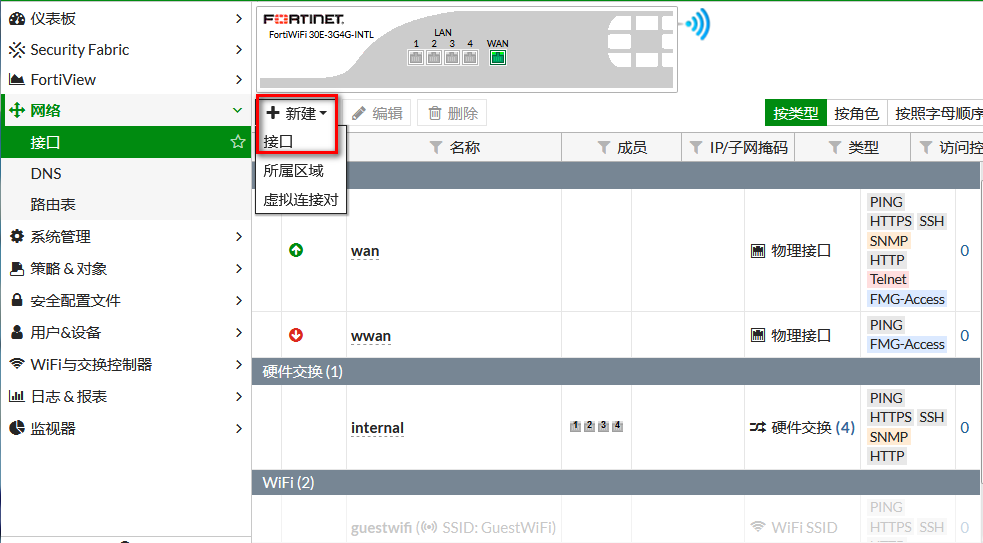Screen dimensions: 983x543
Task: Click the green up status icon for wan
Action: [x=296, y=250]
